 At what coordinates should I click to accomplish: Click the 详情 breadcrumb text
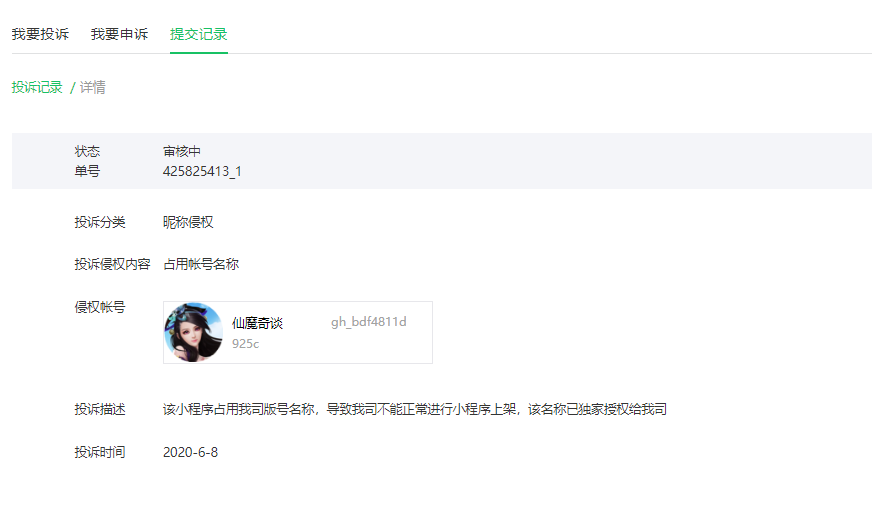(92, 87)
